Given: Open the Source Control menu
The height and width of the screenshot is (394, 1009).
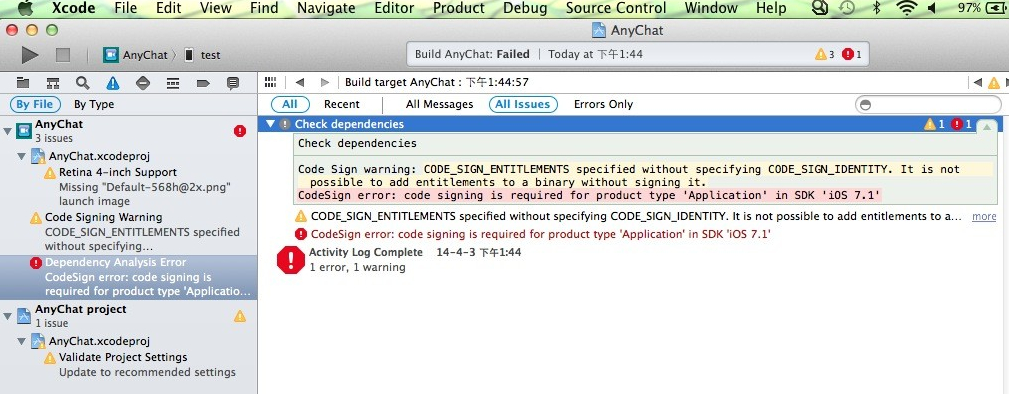Looking at the screenshot, I should coord(616,8).
